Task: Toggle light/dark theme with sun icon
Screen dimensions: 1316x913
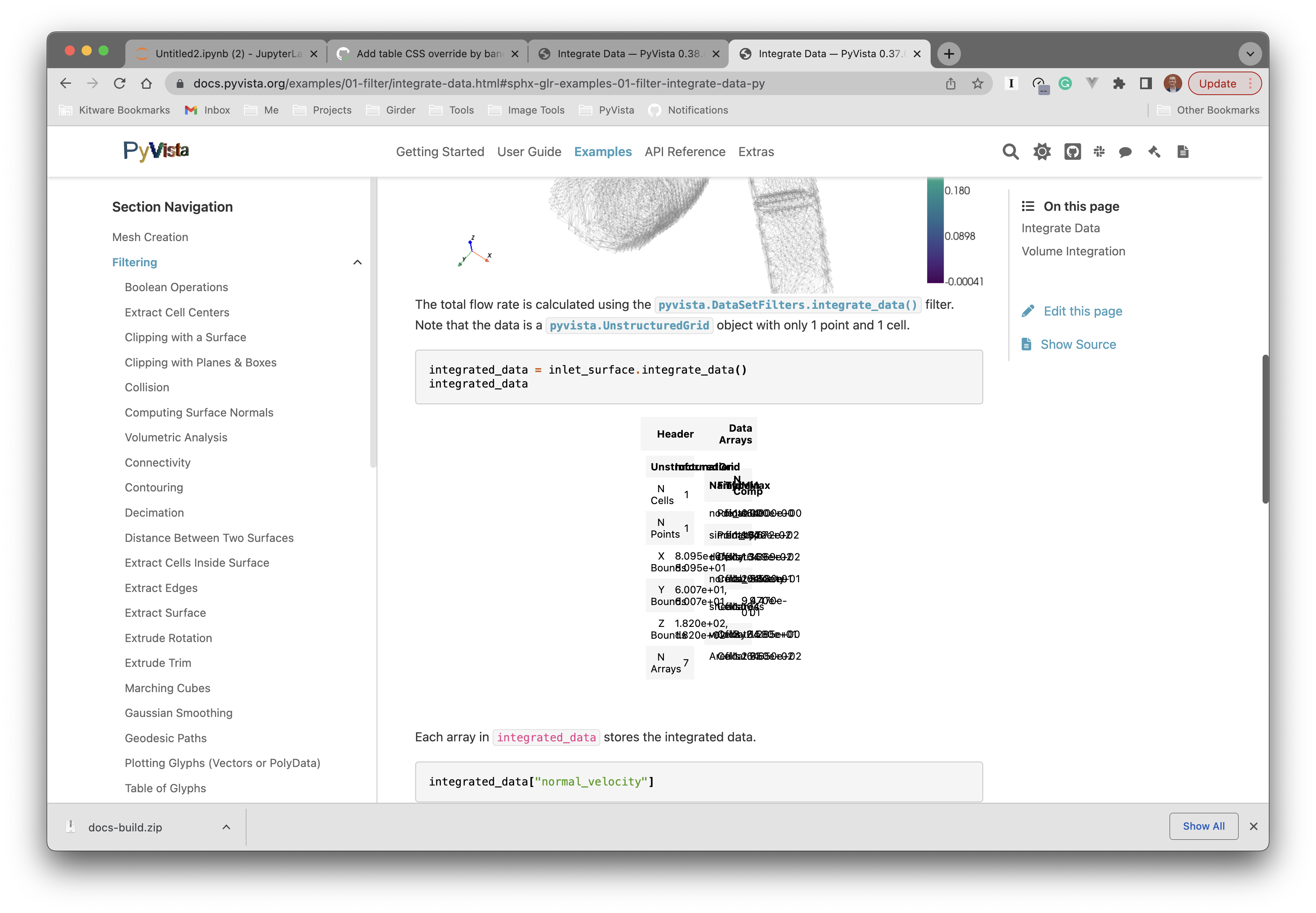Action: click(x=1041, y=151)
